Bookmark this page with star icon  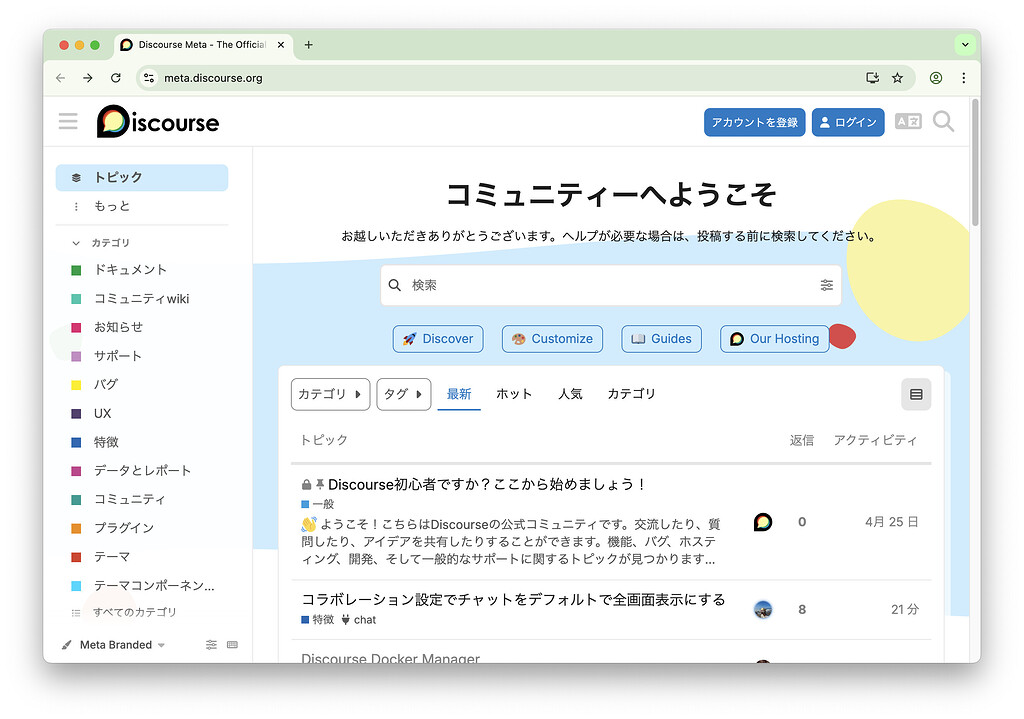[897, 78]
